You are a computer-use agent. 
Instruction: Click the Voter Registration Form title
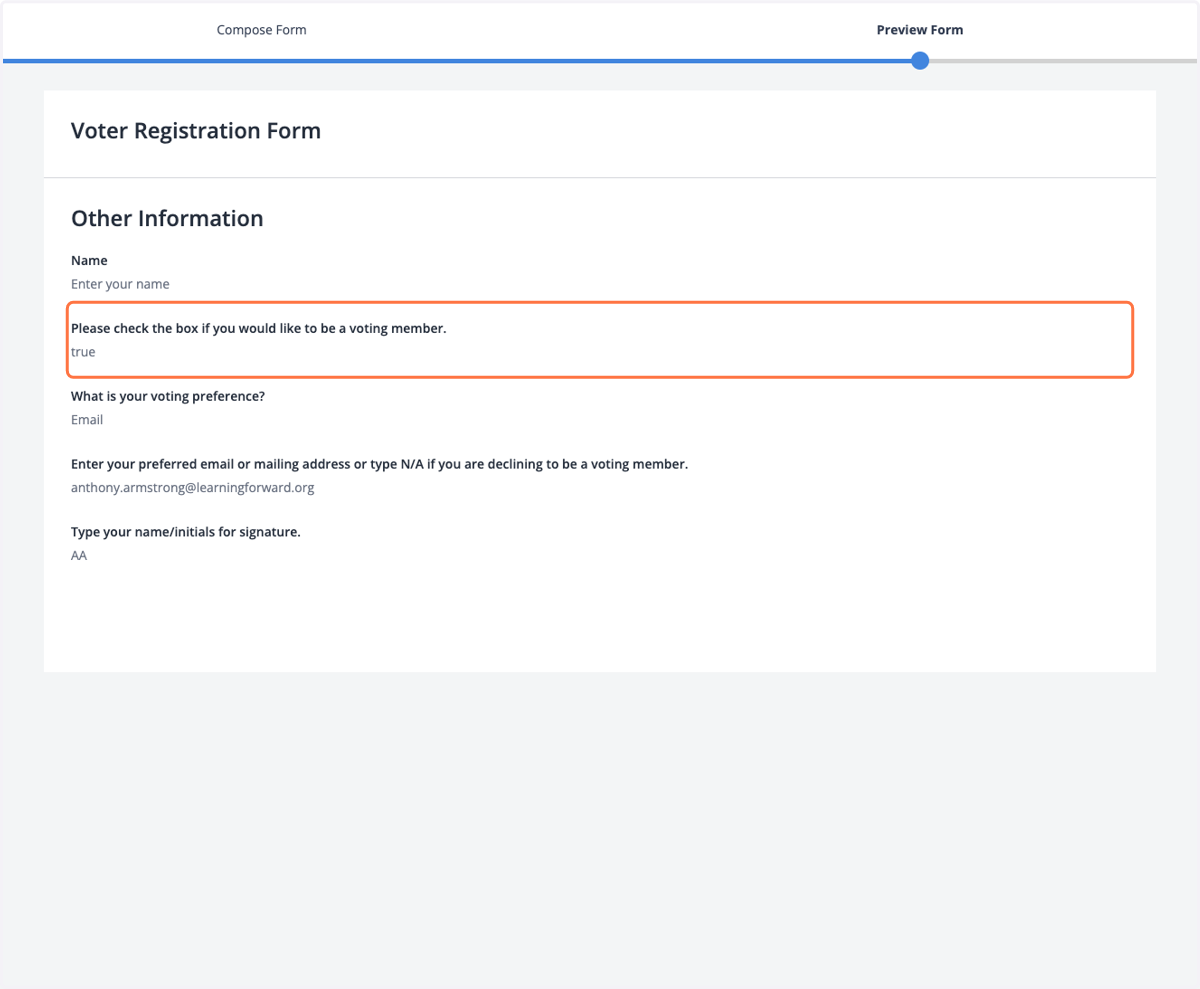pos(196,131)
